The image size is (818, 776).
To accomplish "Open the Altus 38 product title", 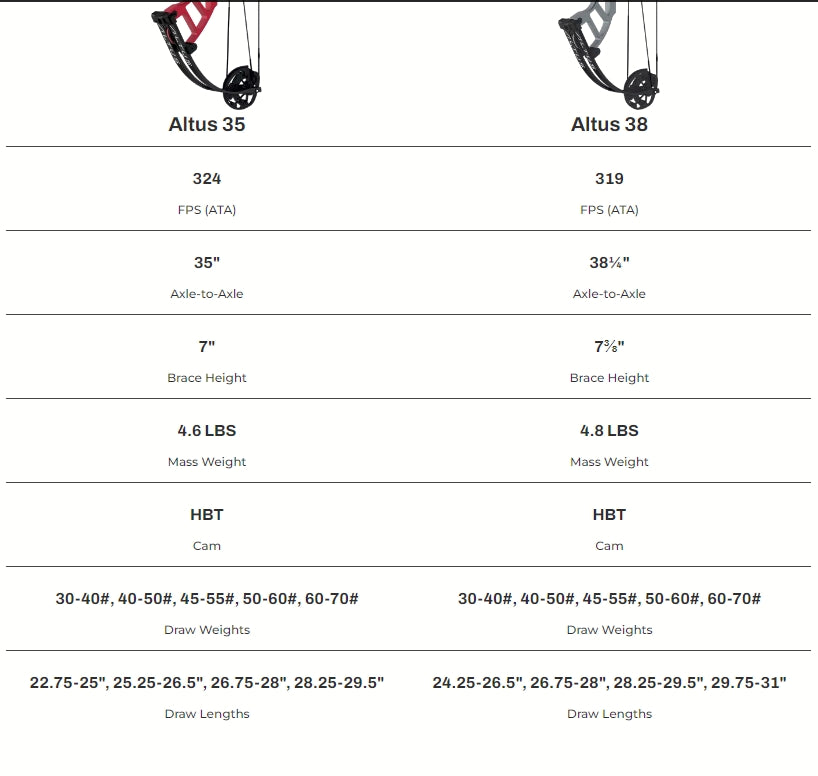I will (x=609, y=124).
